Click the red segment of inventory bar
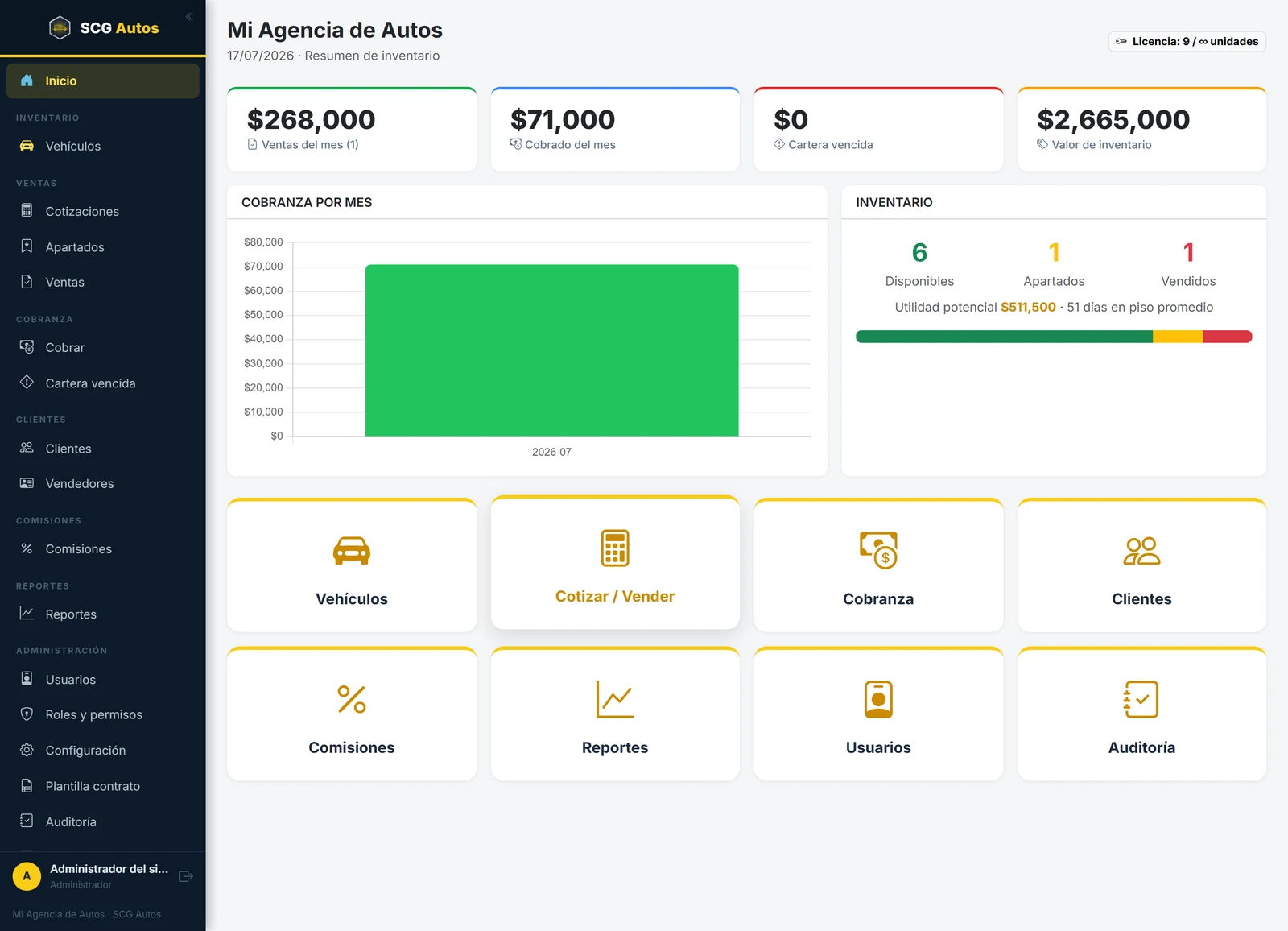This screenshot has width=1288, height=931. (x=1228, y=337)
